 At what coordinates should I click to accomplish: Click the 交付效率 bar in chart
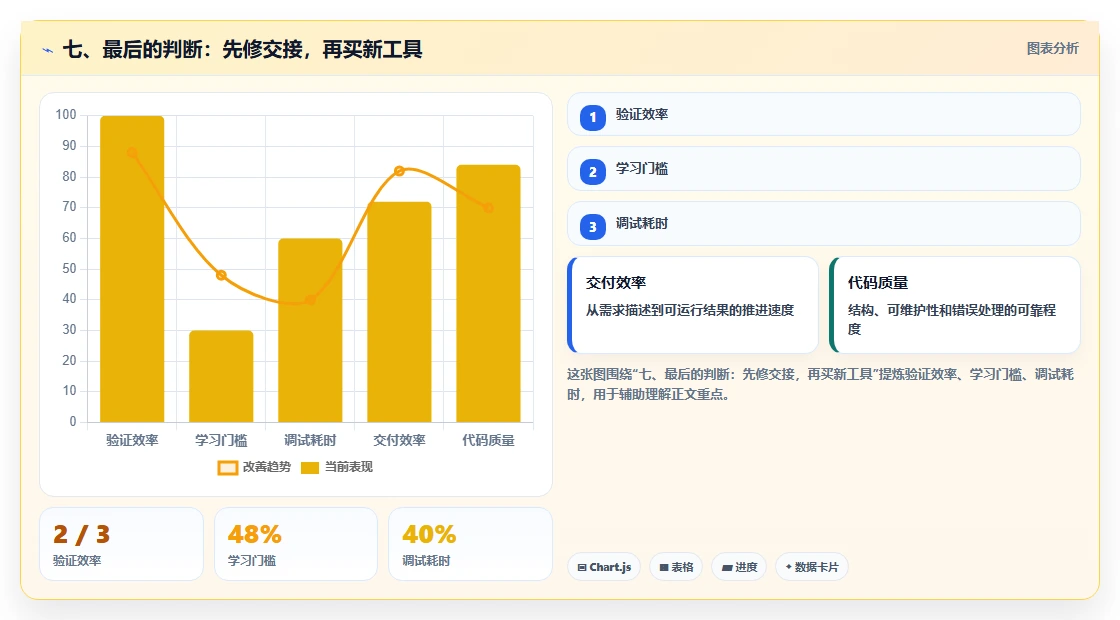pyautogui.click(x=399, y=312)
